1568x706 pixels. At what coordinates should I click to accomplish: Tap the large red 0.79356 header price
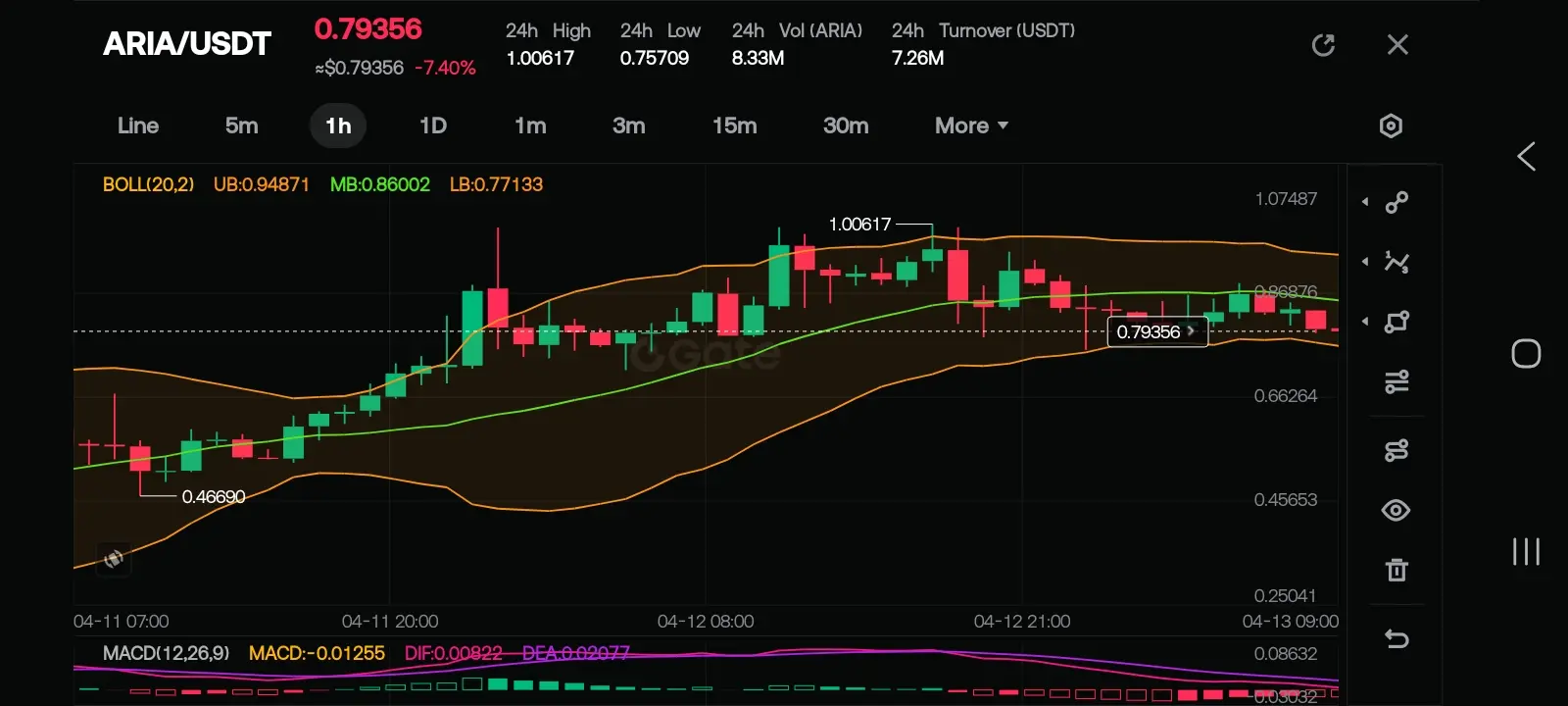point(368,29)
